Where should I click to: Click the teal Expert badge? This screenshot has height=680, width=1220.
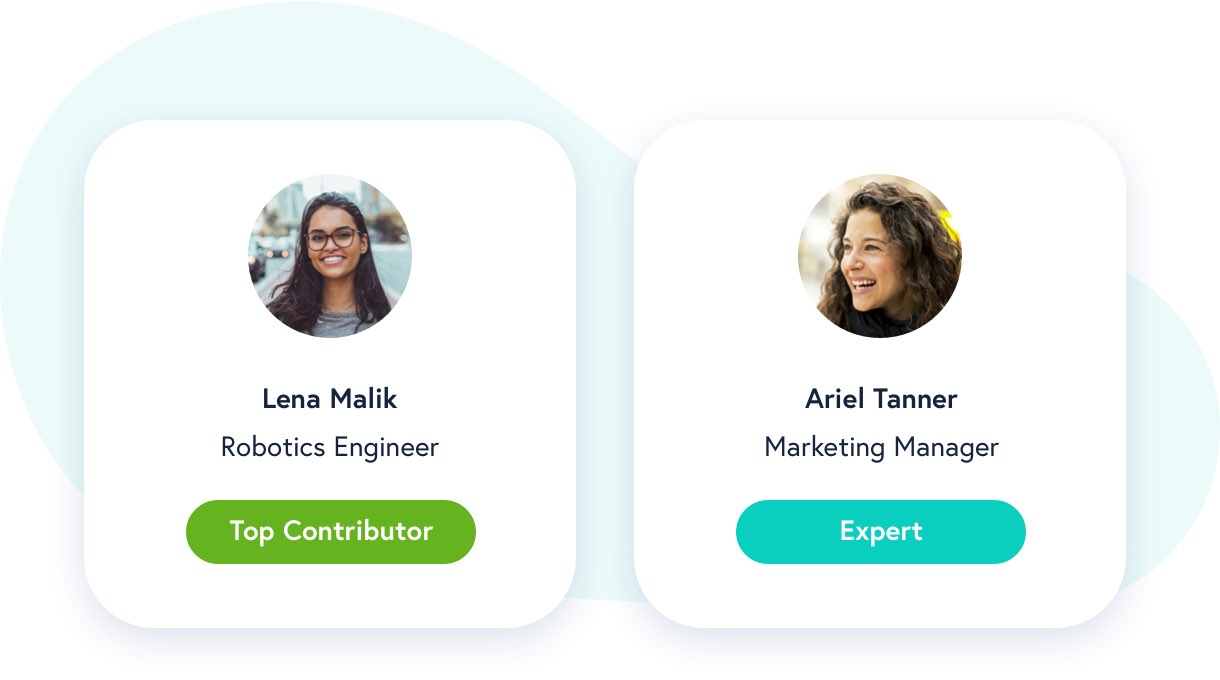click(x=881, y=531)
